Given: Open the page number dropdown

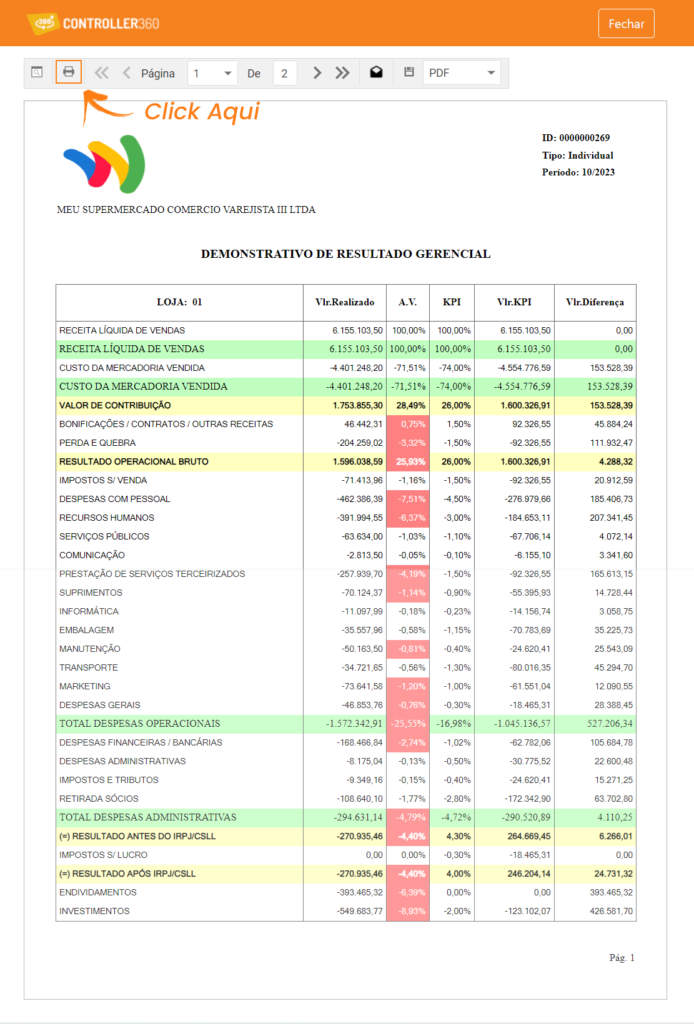Looking at the screenshot, I should pyautogui.click(x=212, y=73).
